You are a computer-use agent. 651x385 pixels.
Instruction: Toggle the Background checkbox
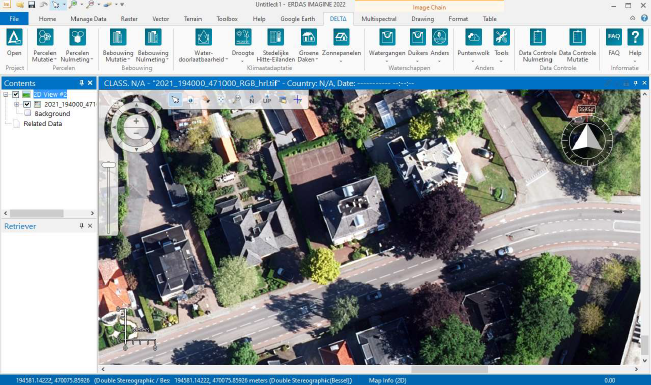[27, 113]
